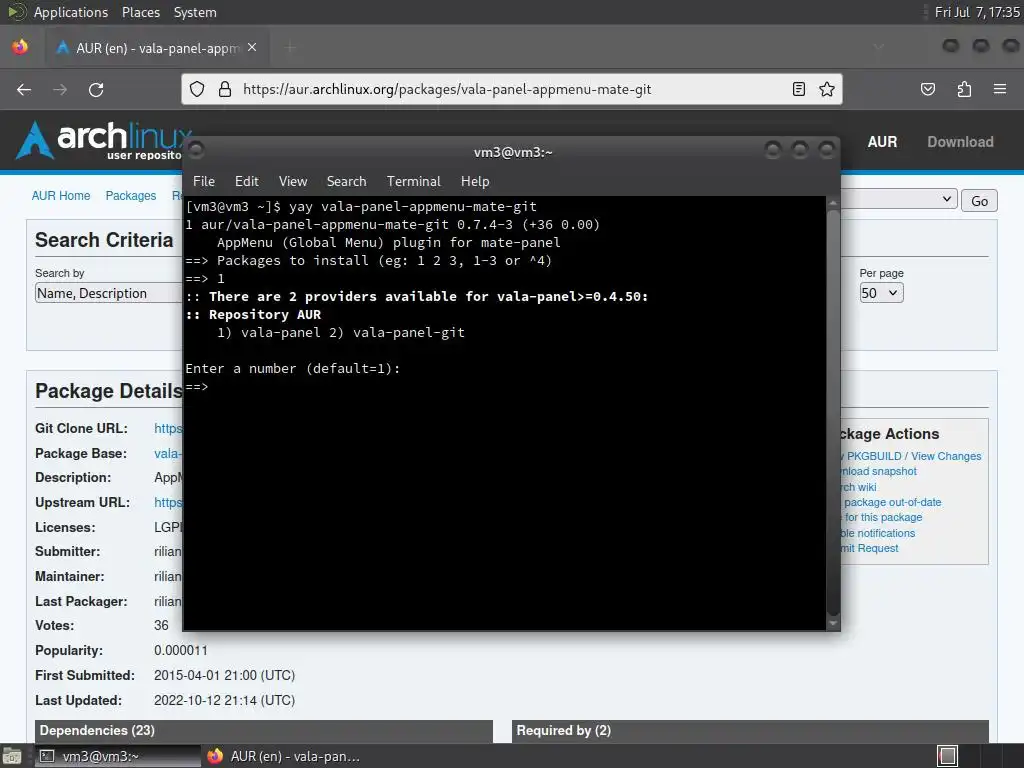Click Package Base link
The image size is (1024, 768).
point(168,453)
